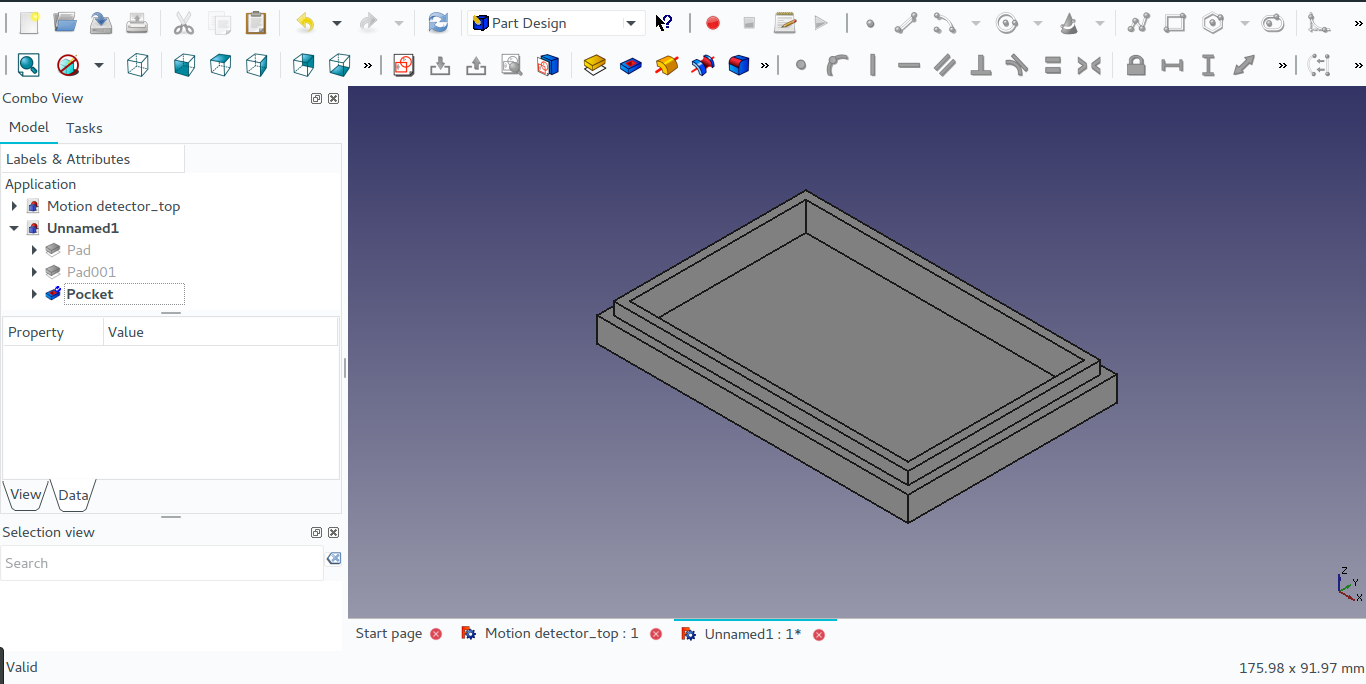Collapse the Unnamed1 document tree
The image size is (1366, 684).
coord(14,228)
